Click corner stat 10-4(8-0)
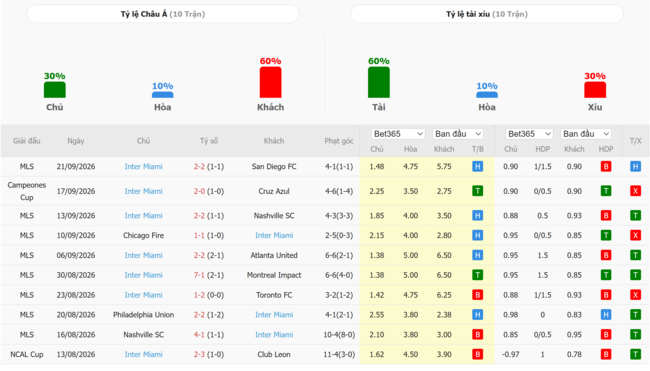 [x=339, y=335]
